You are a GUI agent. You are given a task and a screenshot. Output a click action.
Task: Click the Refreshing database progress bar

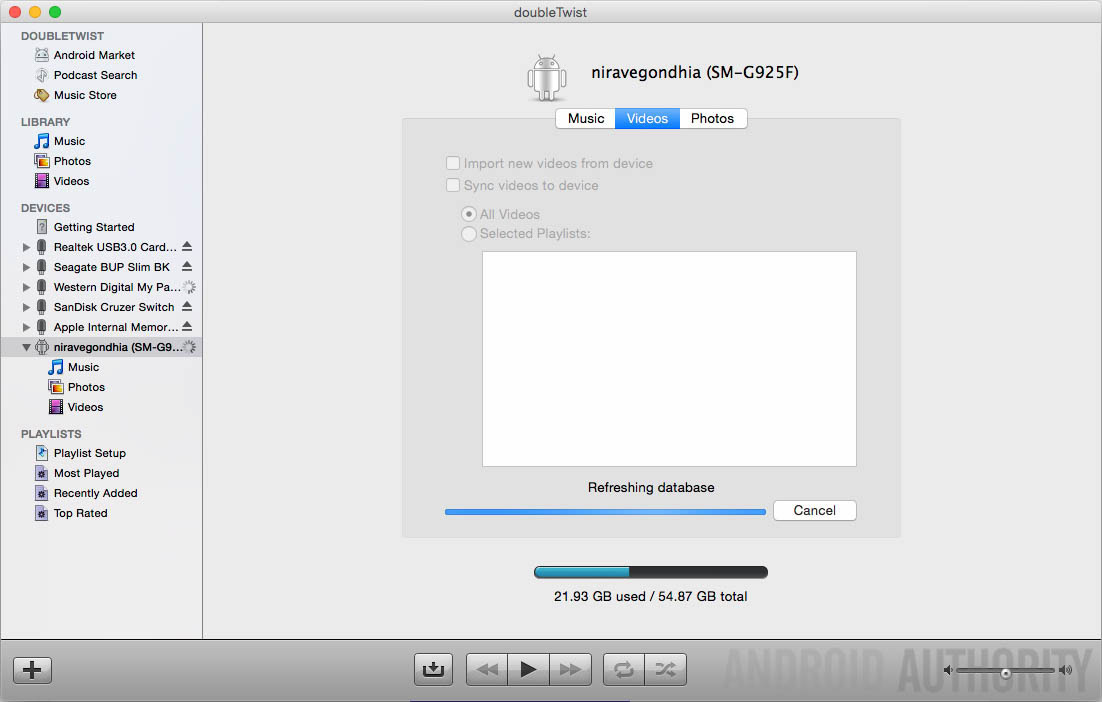click(x=605, y=512)
